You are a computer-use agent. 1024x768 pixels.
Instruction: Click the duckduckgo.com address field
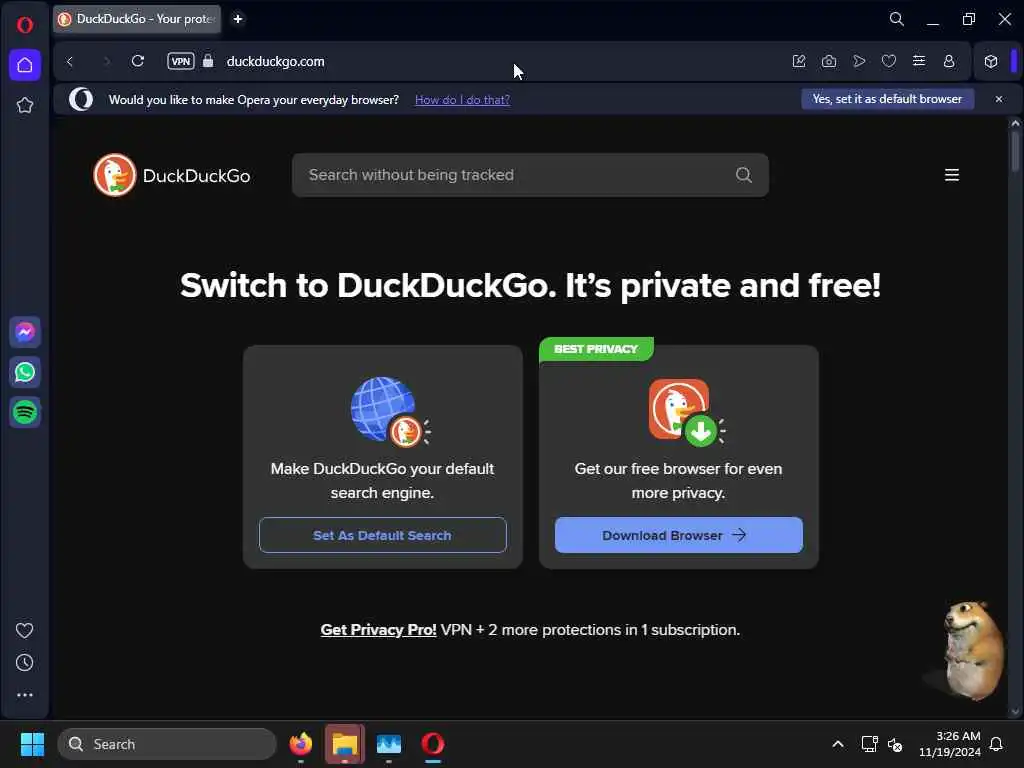(x=276, y=61)
